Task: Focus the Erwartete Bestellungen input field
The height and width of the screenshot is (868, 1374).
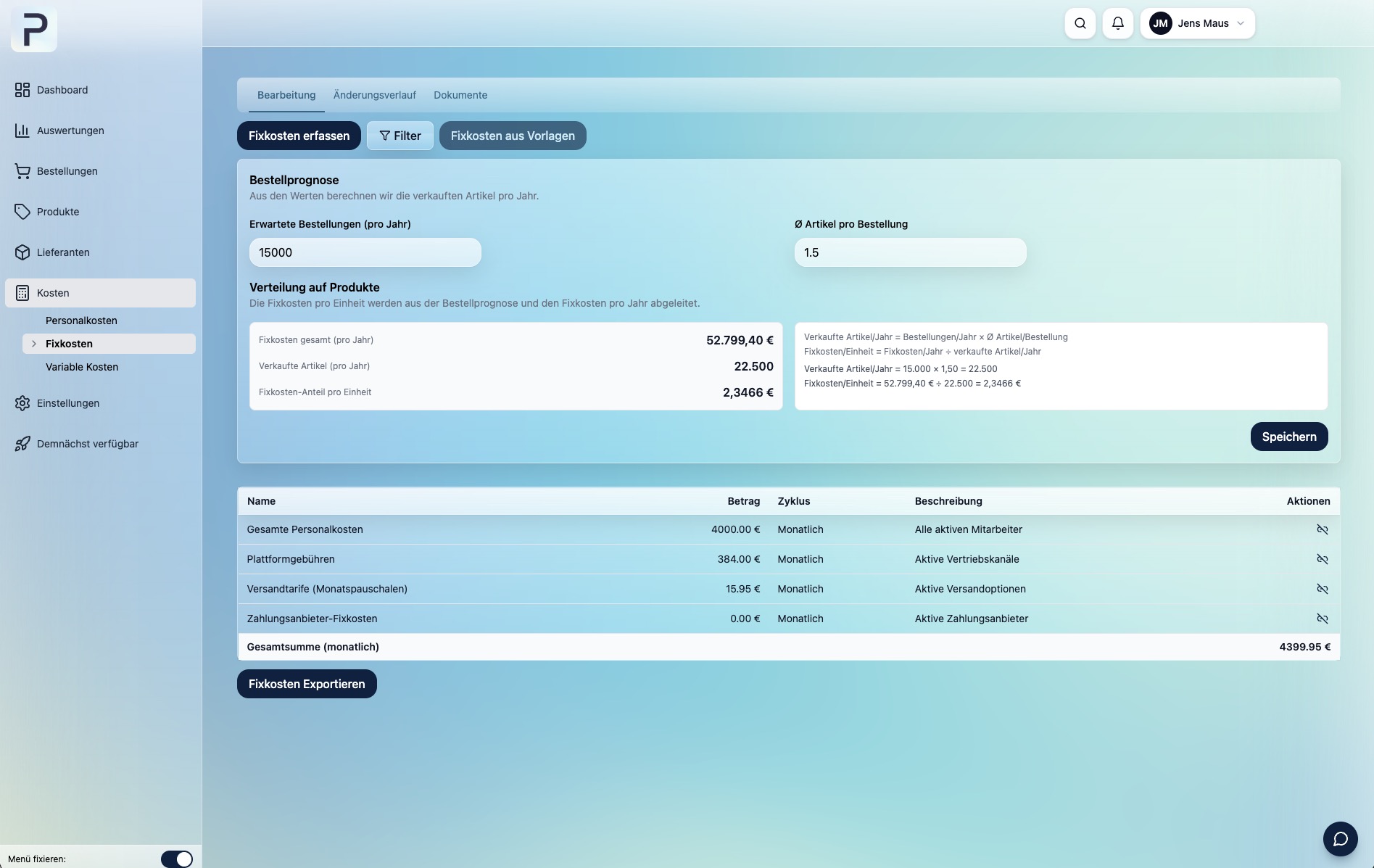Action: [x=365, y=252]
